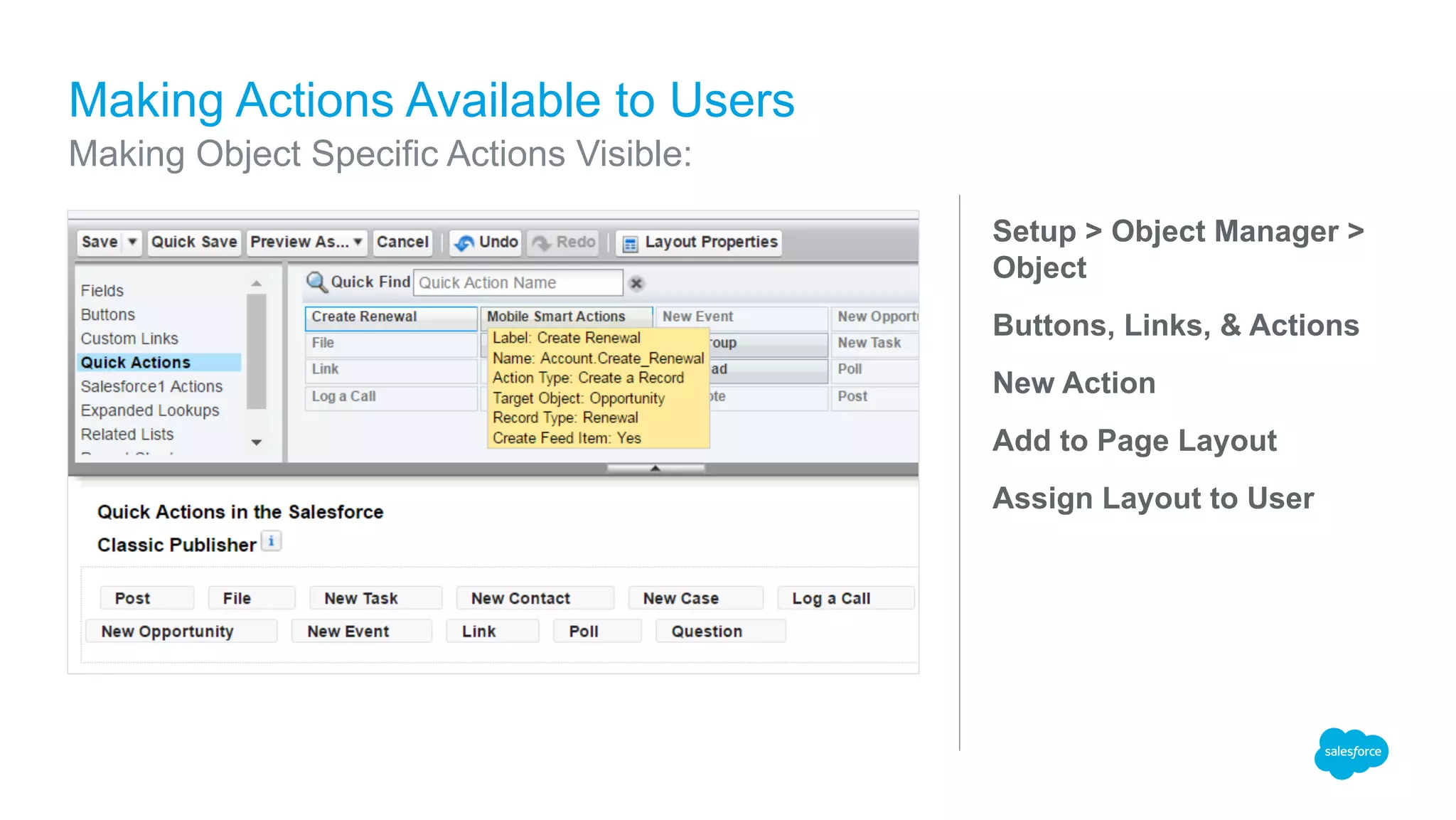The width and height of the screenshot is (1456, 820).
Task: Select Custom Links in the palette list
Action: (x=129, y=339)
